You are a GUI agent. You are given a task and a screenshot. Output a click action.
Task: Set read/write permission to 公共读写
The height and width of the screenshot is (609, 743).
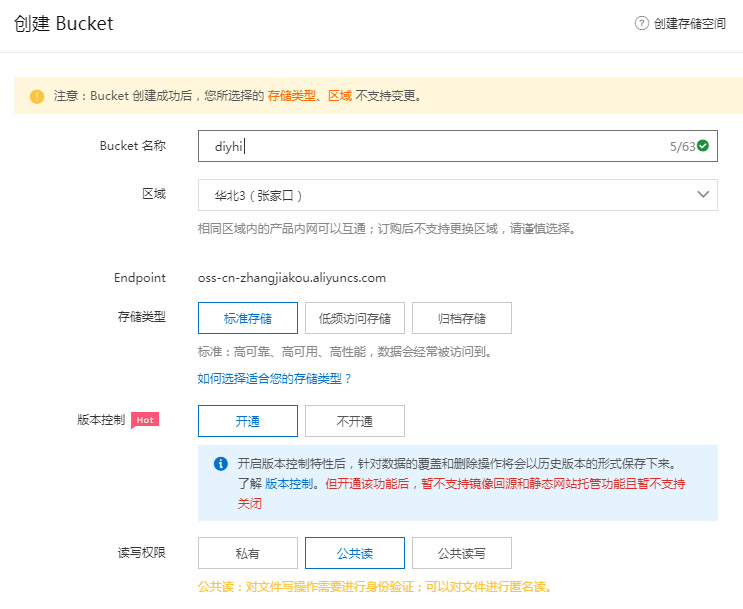462,553
